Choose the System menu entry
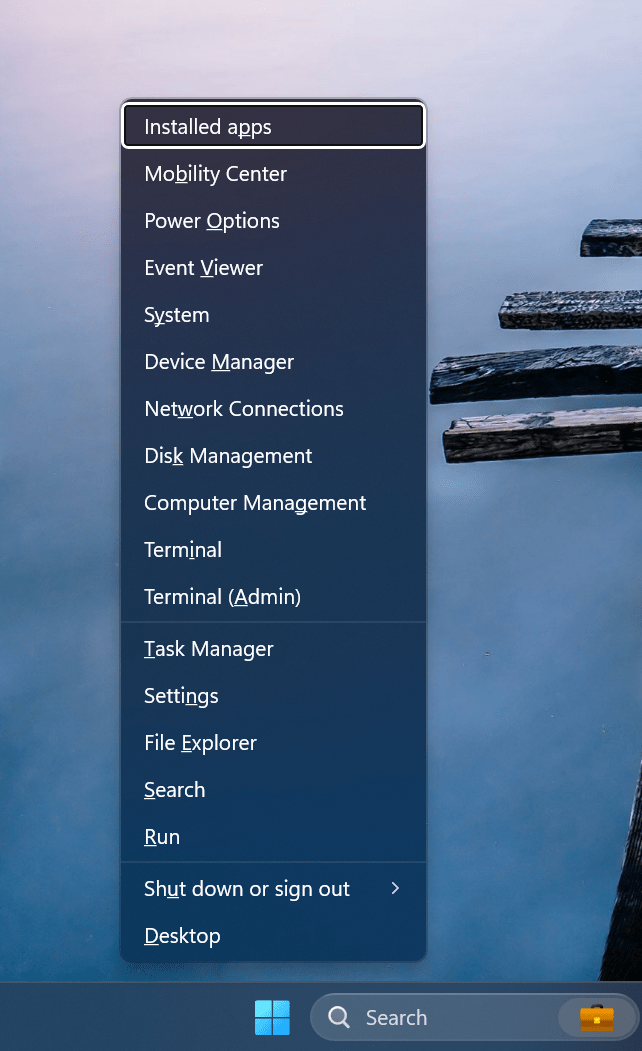This screenshot has height=1051, width=642. pyautogui.click(x=177, y=315)
